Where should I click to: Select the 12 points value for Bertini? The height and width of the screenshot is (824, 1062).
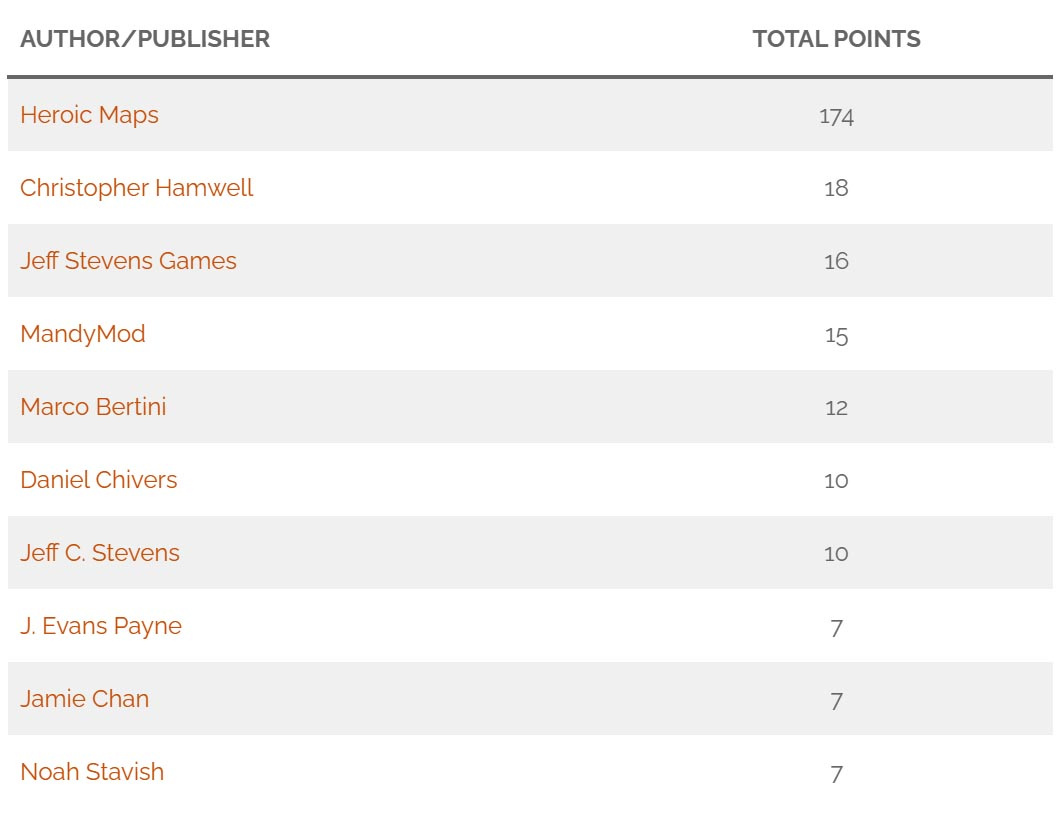tap(836, 408)
